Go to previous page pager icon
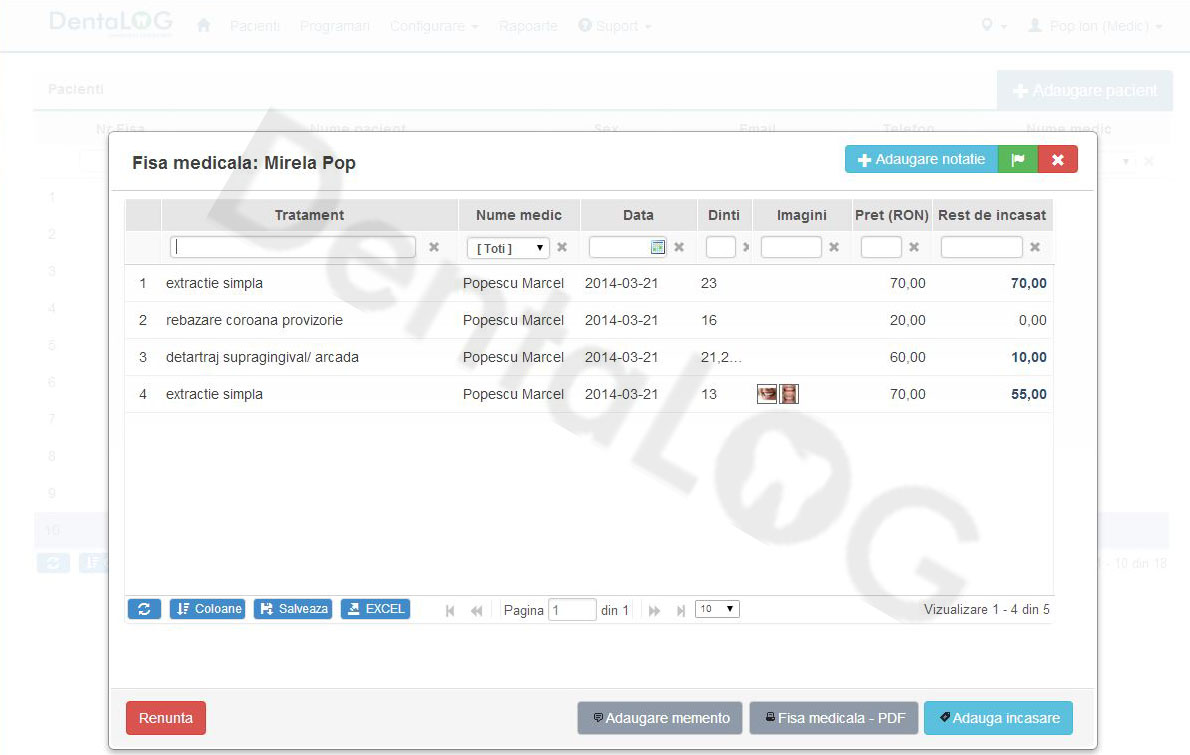This screenshot has height=755, width=1190. coord(477,610)
